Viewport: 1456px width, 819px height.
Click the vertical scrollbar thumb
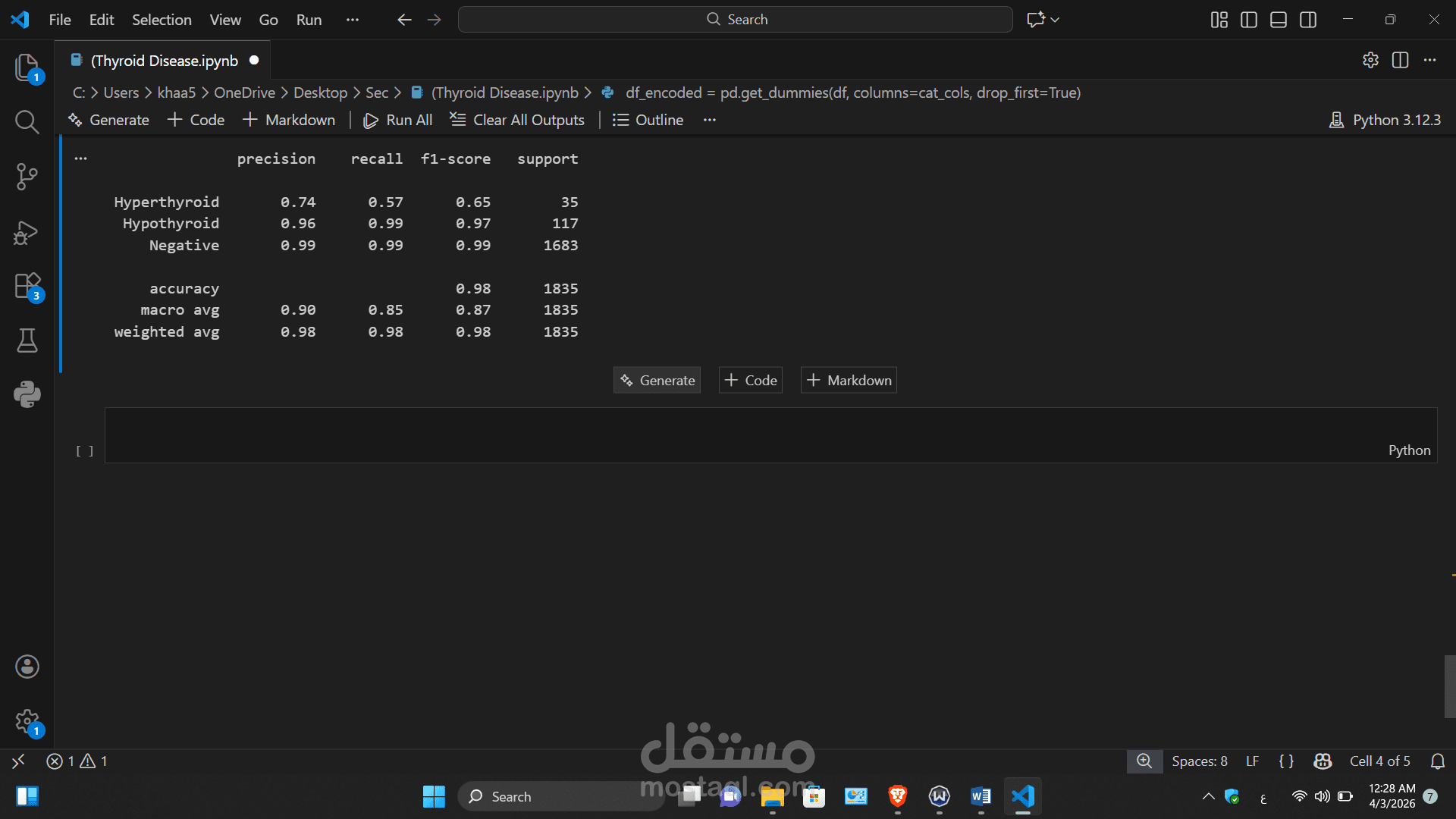(x=1449, y=686)
